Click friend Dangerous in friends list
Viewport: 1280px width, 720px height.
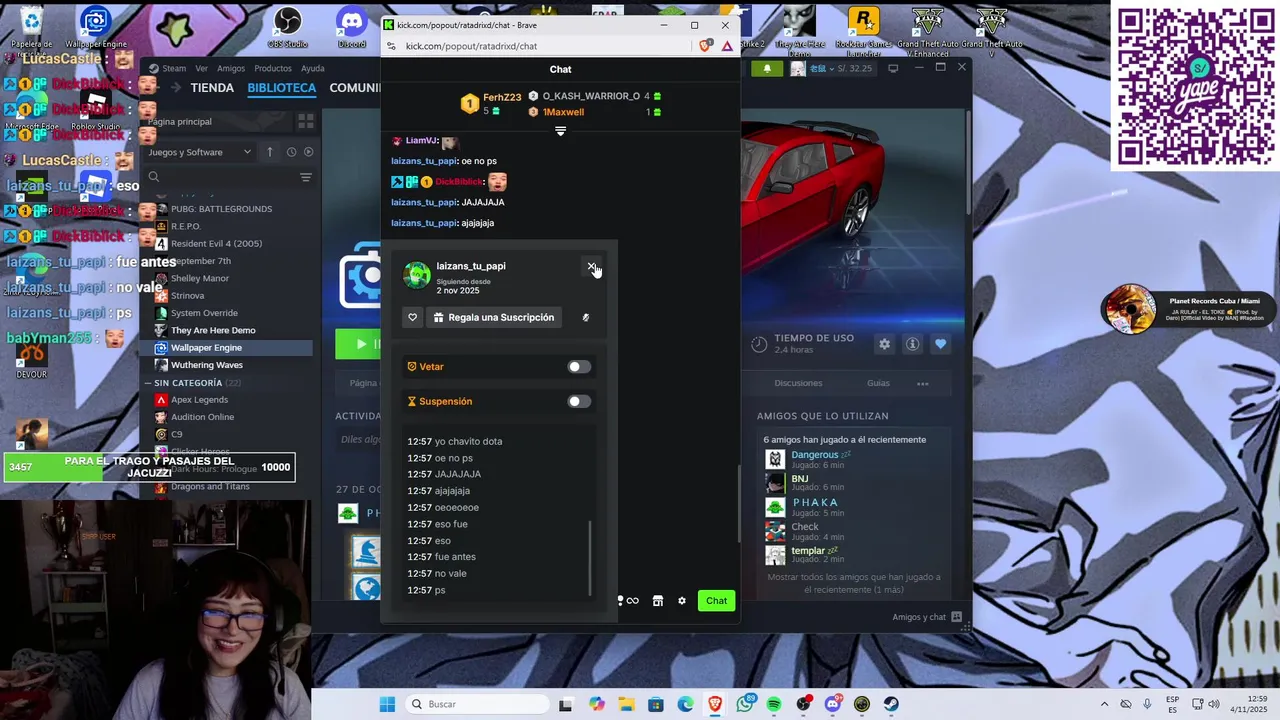815,455
